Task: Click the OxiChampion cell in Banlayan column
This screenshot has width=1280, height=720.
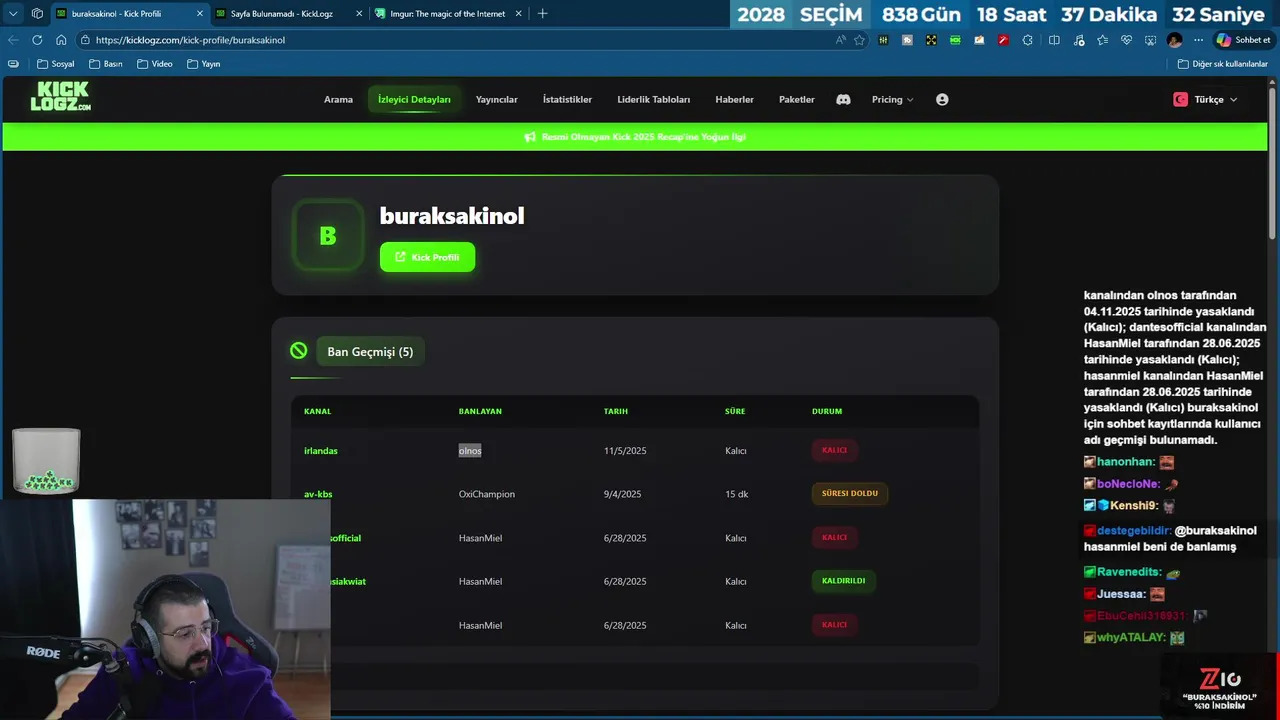Action: pyautogui.click(x=487, y=494)
